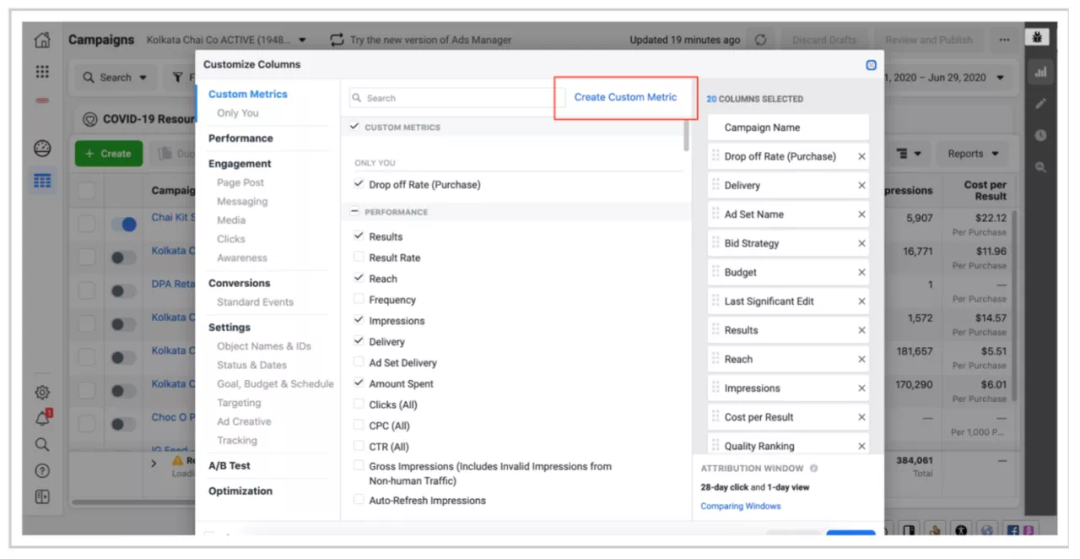Click the metrics Search input field
The height and width of the screenshot is (559, 1080).
[x=450, y=98]
